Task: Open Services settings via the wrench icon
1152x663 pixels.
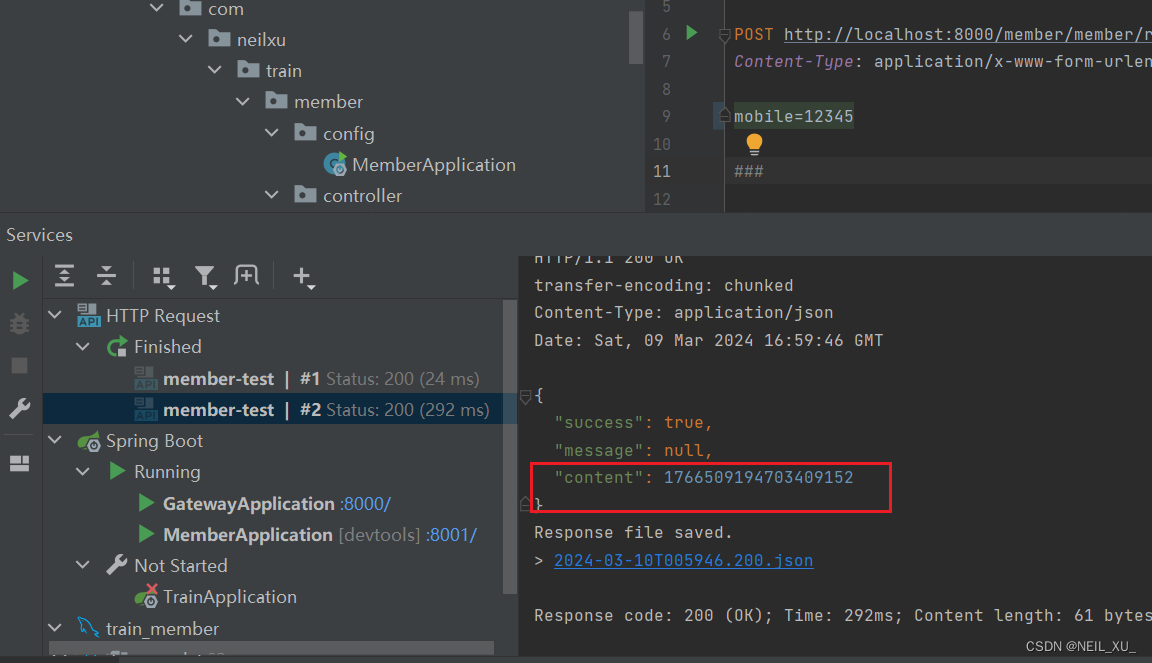Action: 19,408
